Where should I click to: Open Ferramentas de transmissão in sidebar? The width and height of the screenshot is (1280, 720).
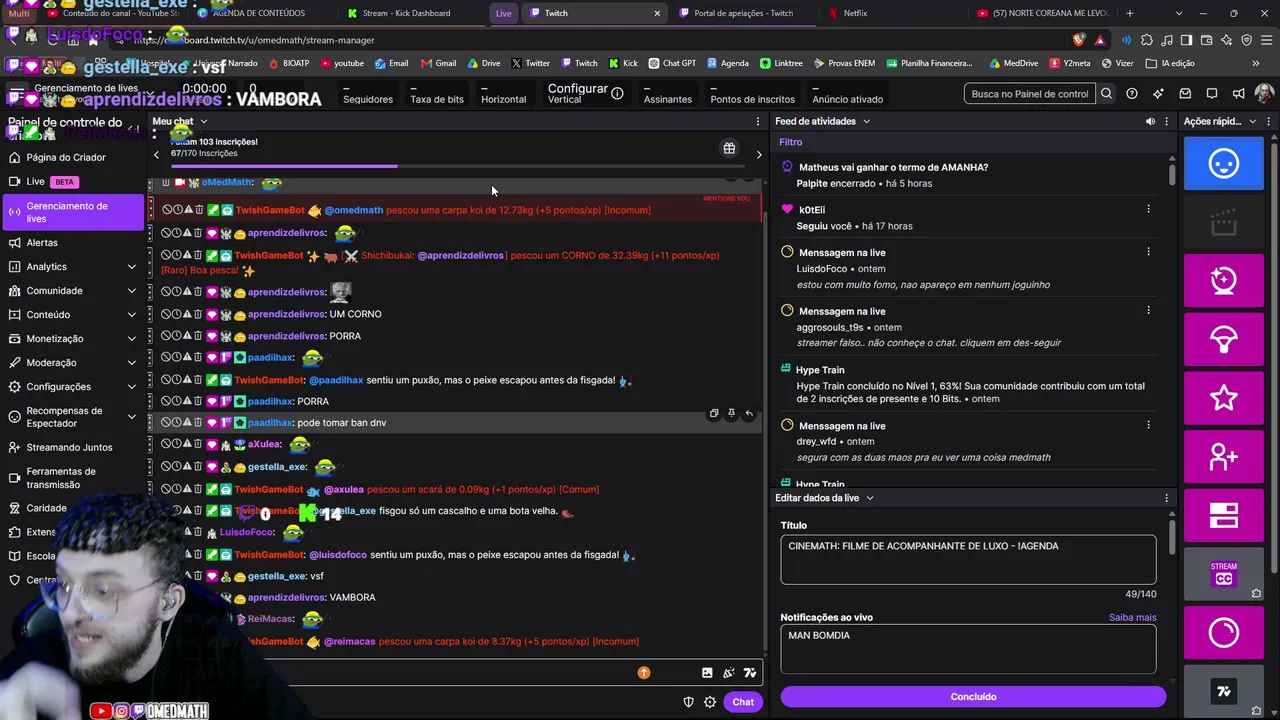point(72,478)
